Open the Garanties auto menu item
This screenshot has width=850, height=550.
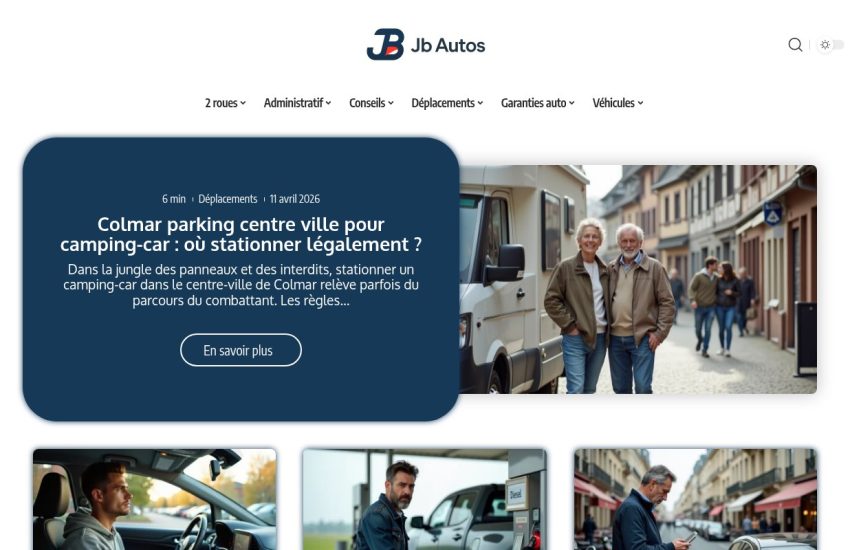point(537,103)
